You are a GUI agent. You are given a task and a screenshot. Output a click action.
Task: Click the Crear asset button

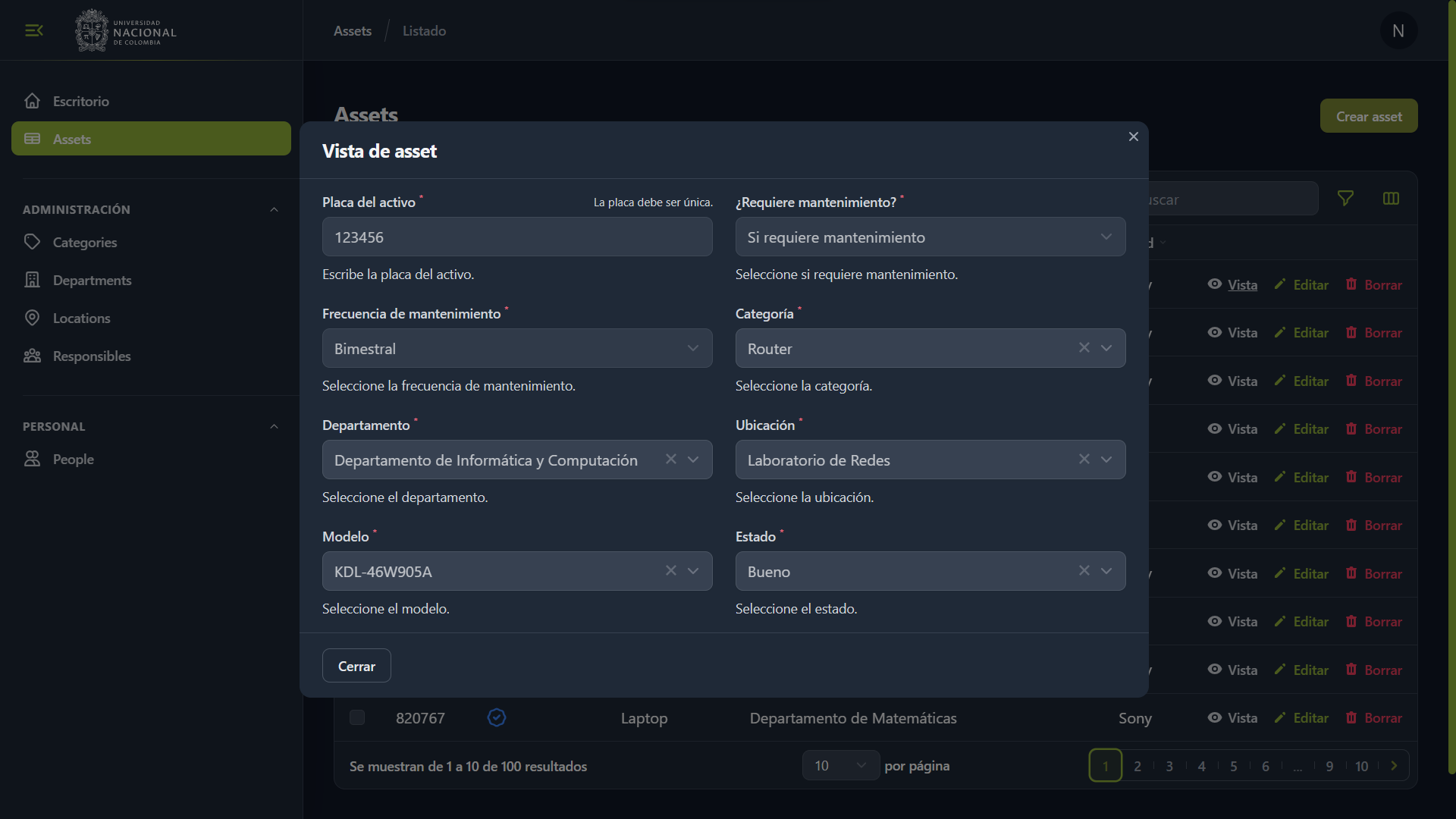[1368, 116]
